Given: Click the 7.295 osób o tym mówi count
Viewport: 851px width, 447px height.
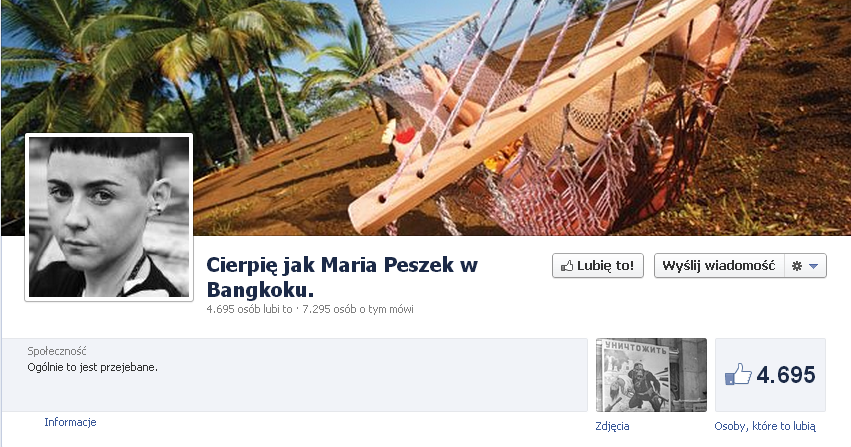Looking at the screenshot, I should coord(358,309).
